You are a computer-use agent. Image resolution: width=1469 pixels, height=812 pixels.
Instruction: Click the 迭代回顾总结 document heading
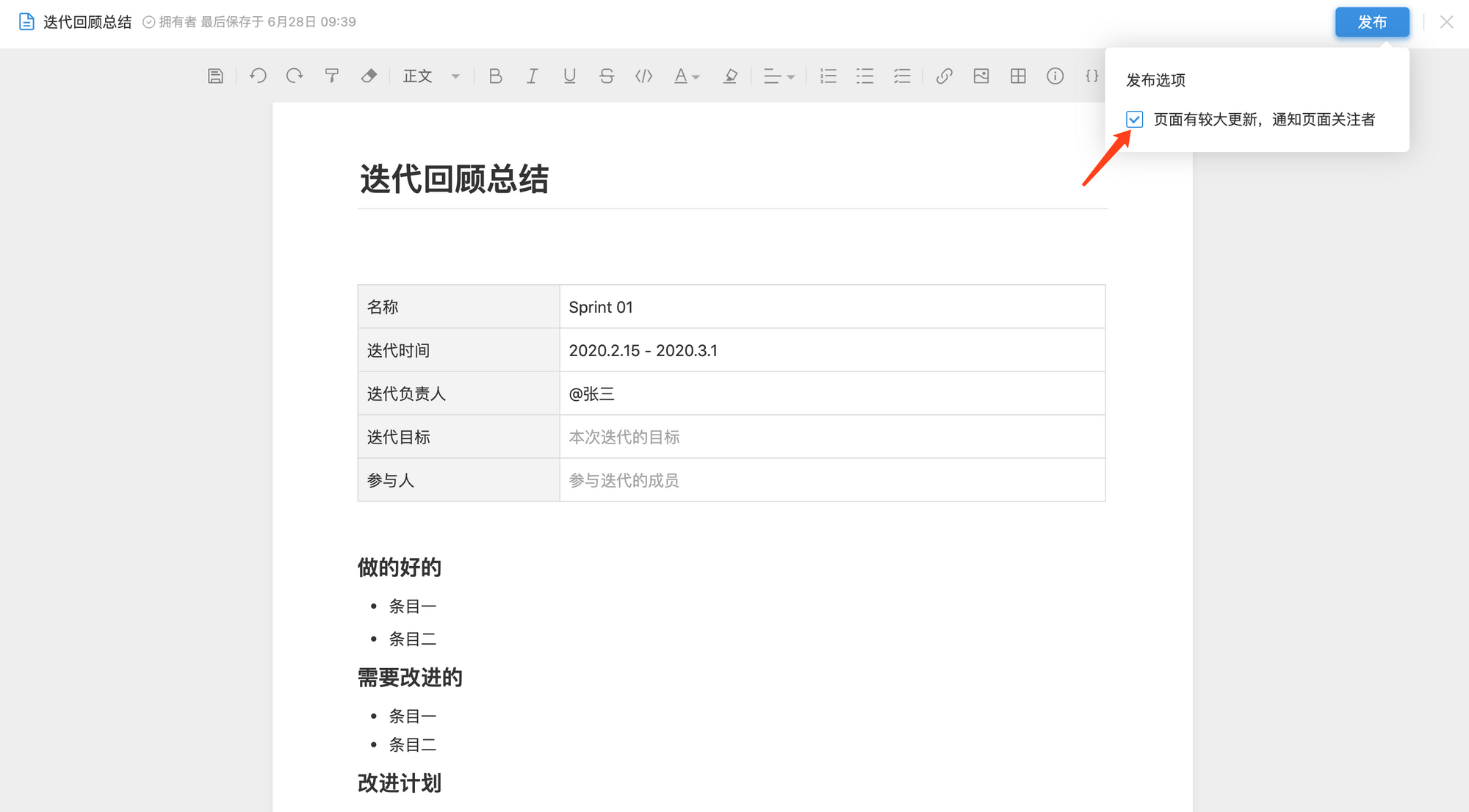coord(454,179)
